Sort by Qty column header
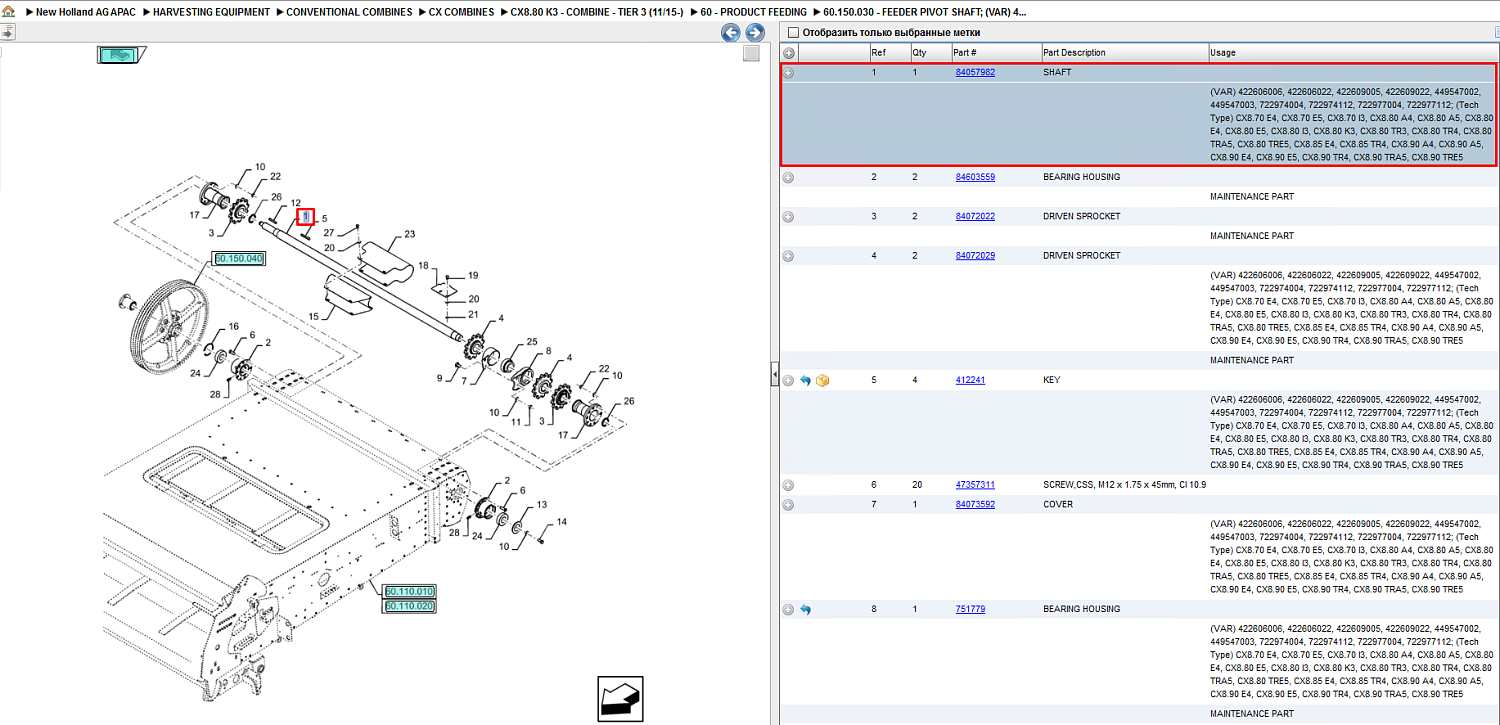 click(919, 53)
